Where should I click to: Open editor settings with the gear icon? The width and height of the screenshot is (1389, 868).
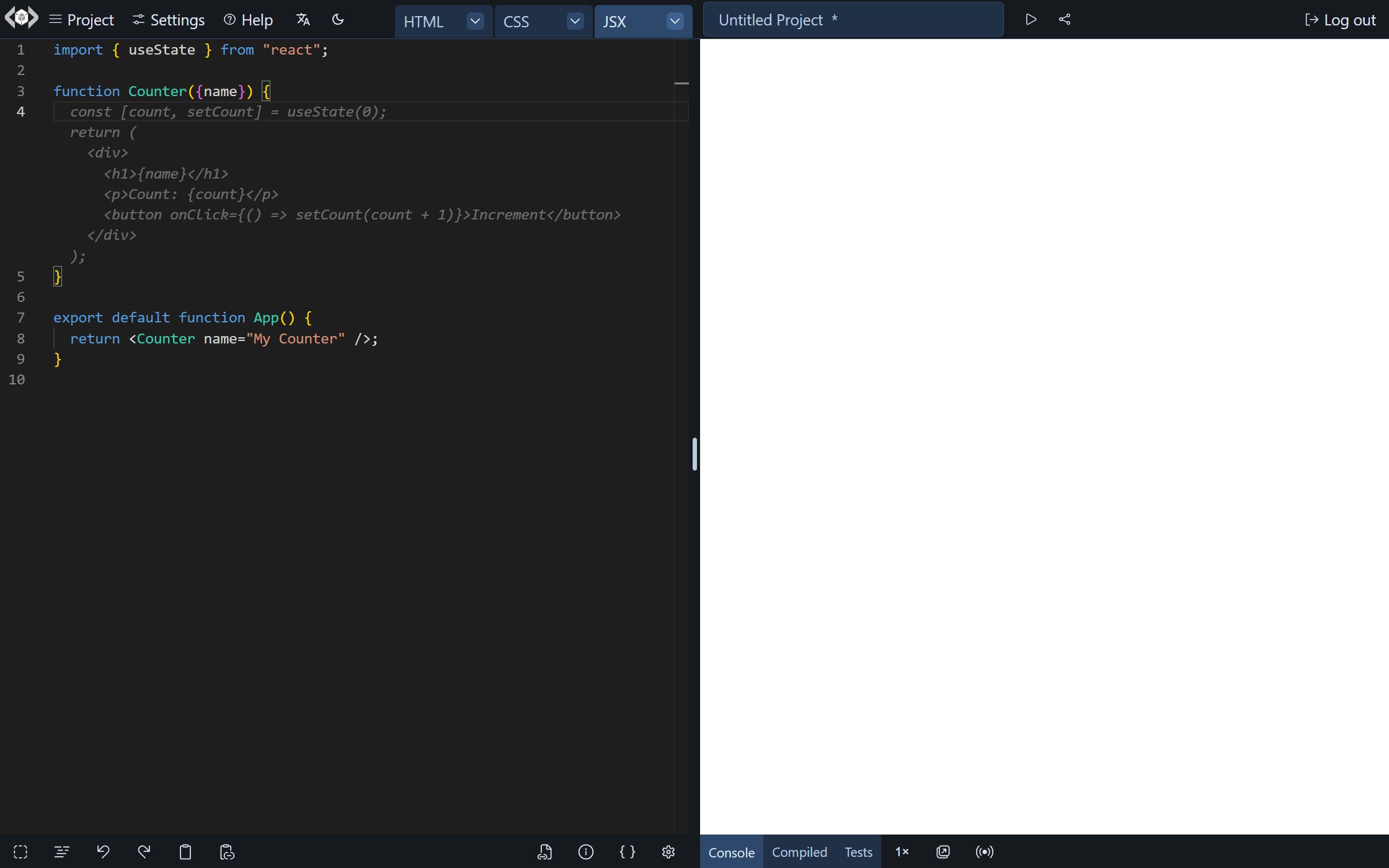(668, 852)
